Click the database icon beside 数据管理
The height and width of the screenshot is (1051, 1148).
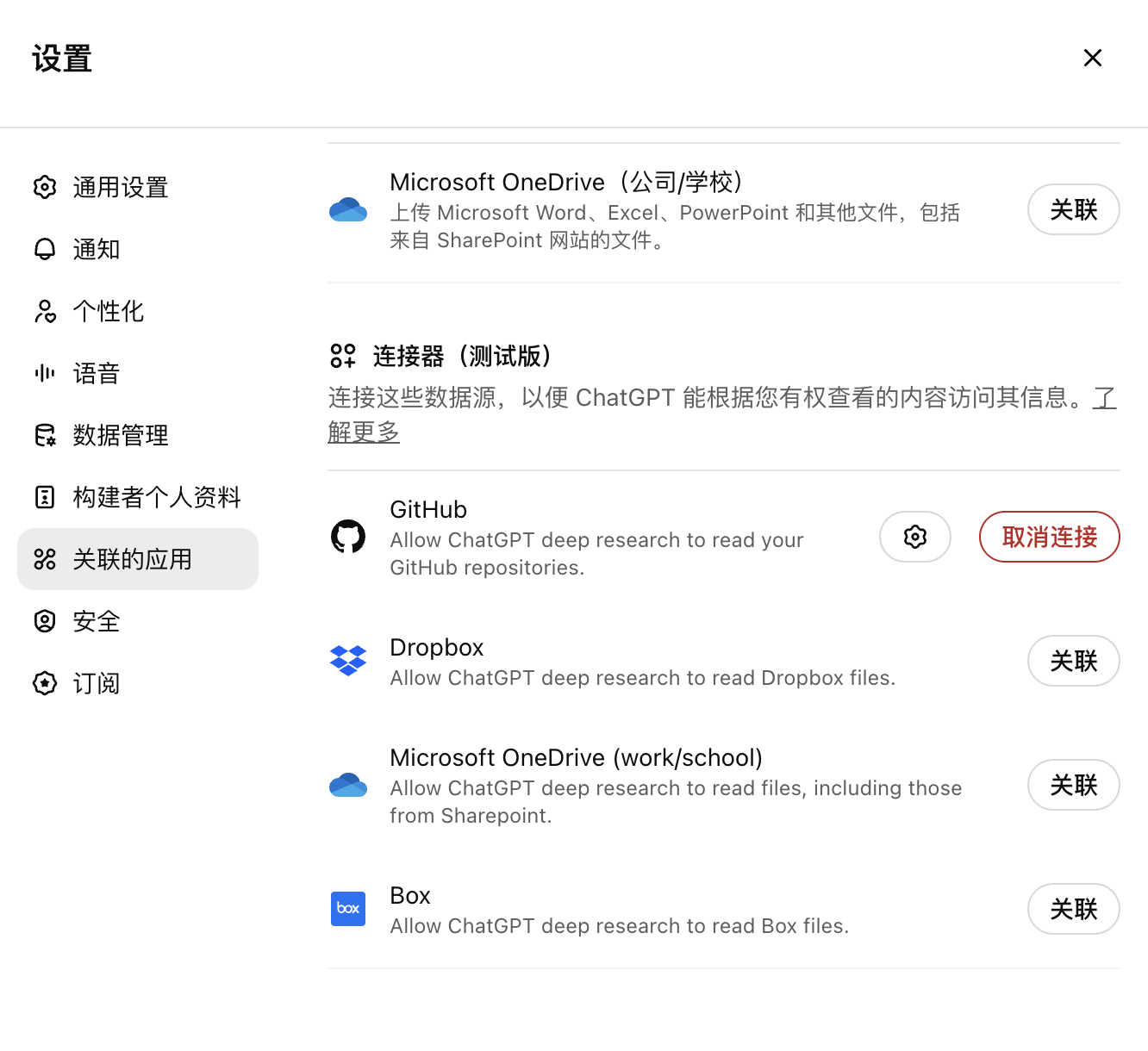coord(45,435)
